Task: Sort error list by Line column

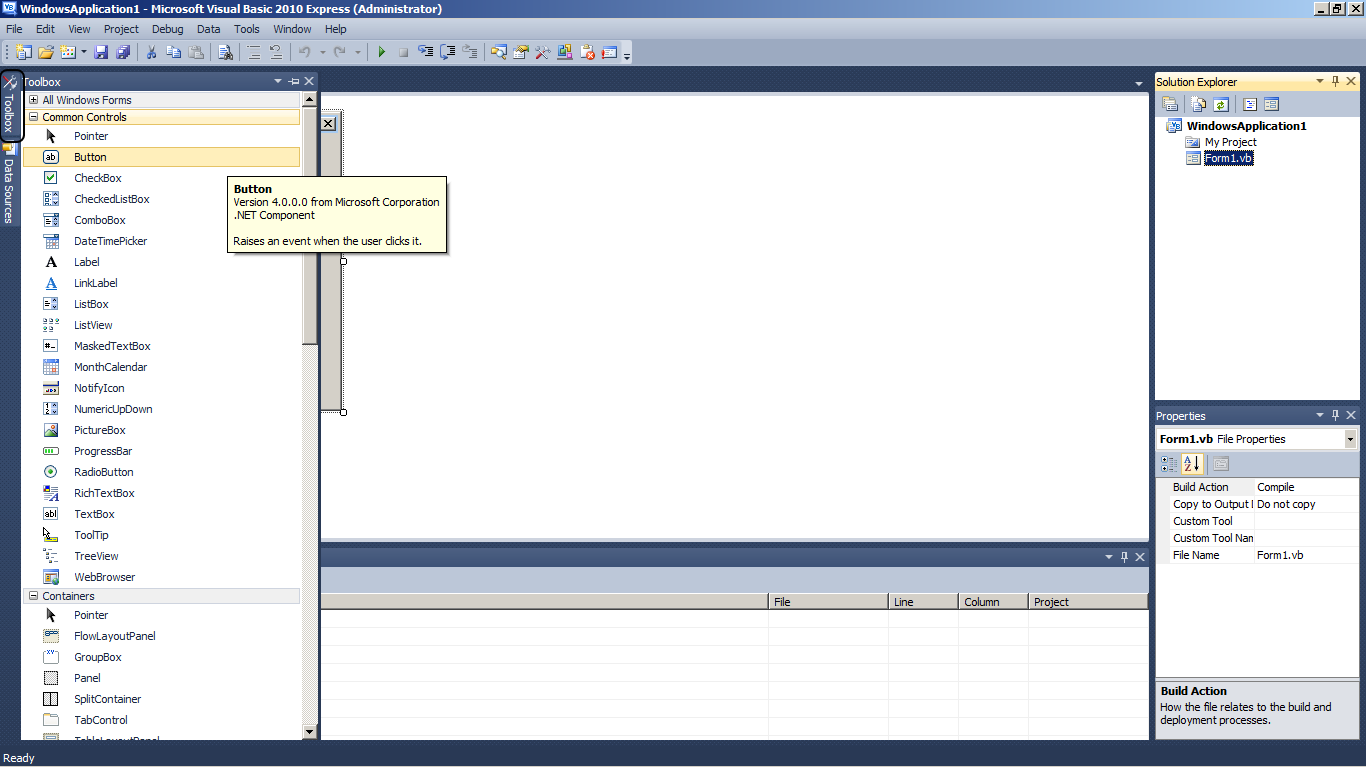Action: (x=923, y=602)
